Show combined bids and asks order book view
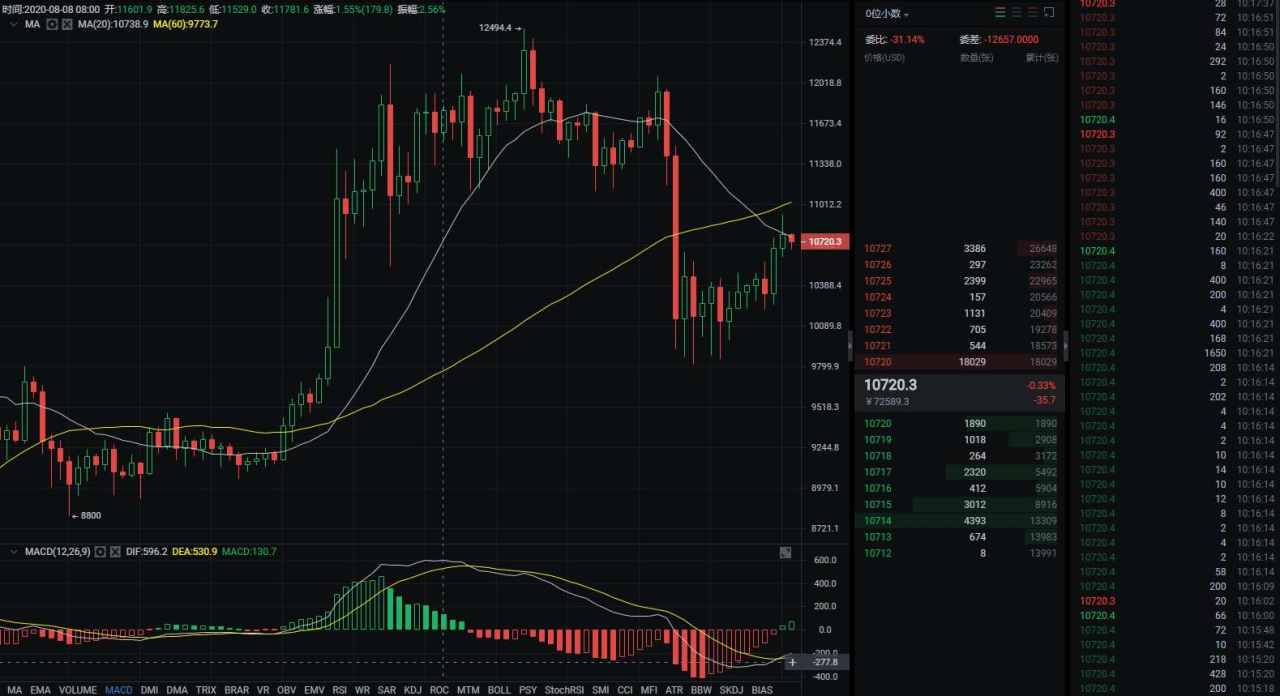The image size is (1280, 696). [1001, 12]
